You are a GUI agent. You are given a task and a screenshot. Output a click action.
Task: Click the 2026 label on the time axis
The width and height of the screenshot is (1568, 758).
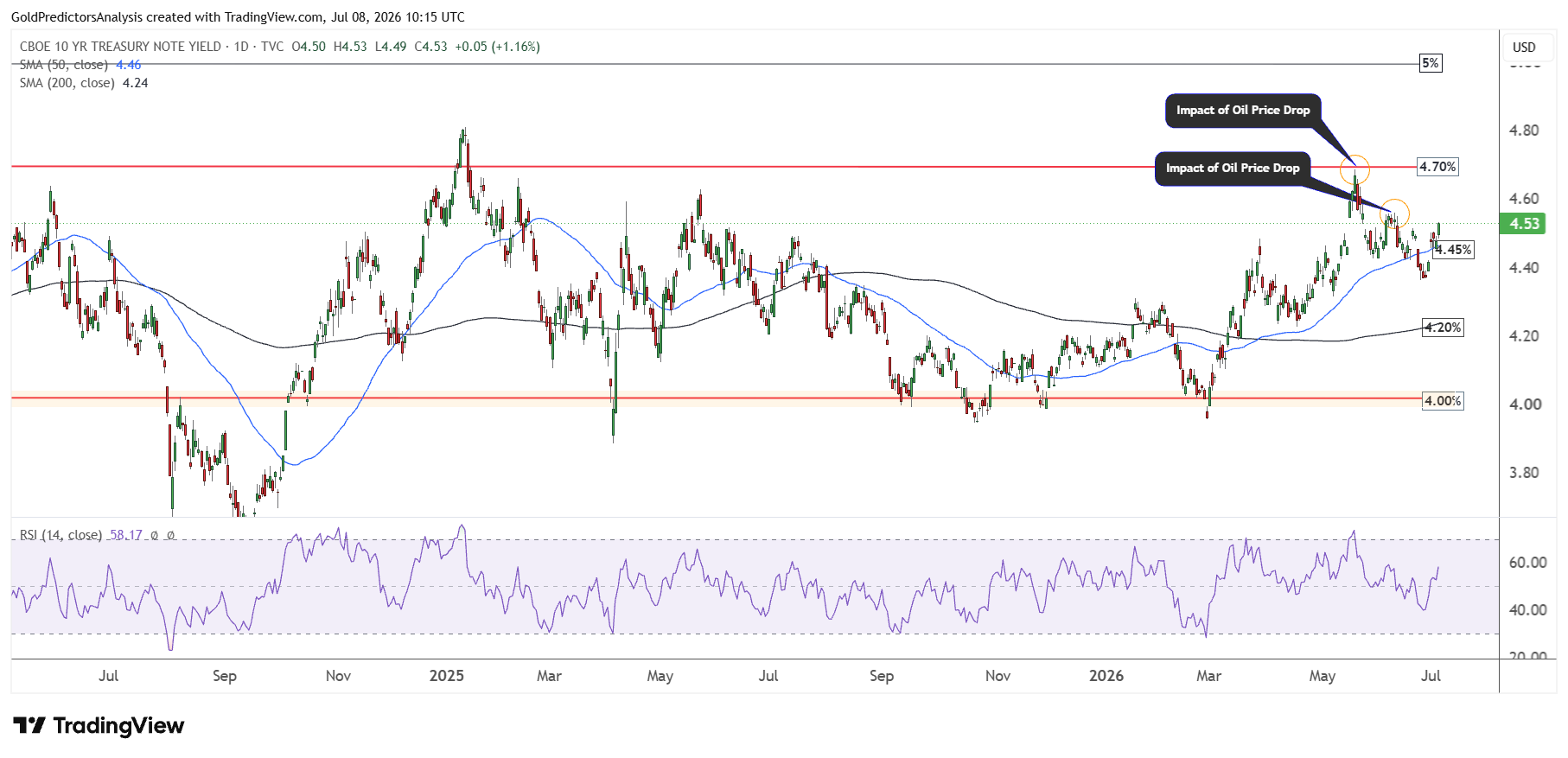click(x=1106, y=676)
